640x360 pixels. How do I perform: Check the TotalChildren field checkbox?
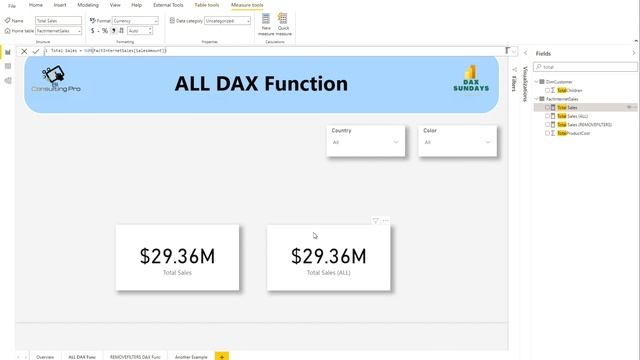pyautogui.click(x=547, y=90)
